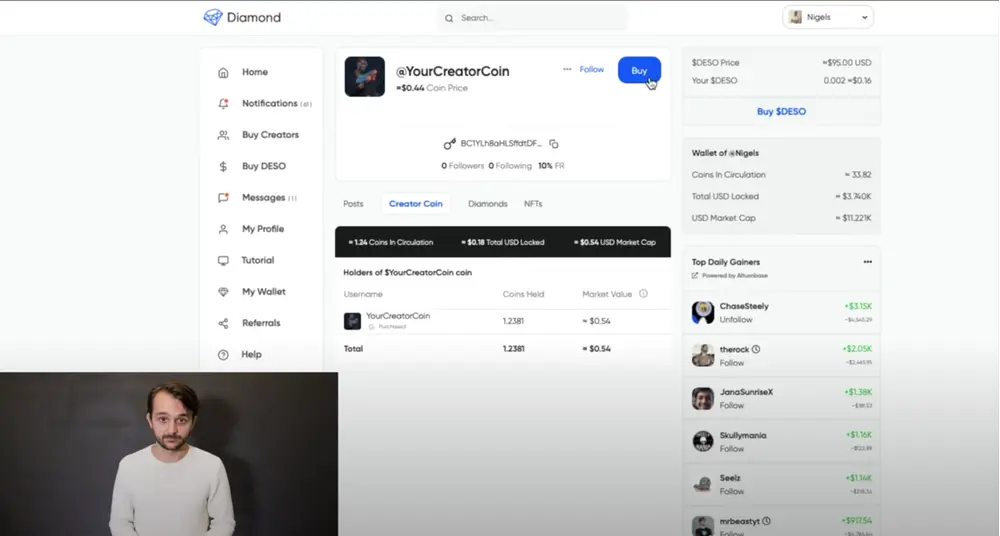Click the 0 Following count

510,166
